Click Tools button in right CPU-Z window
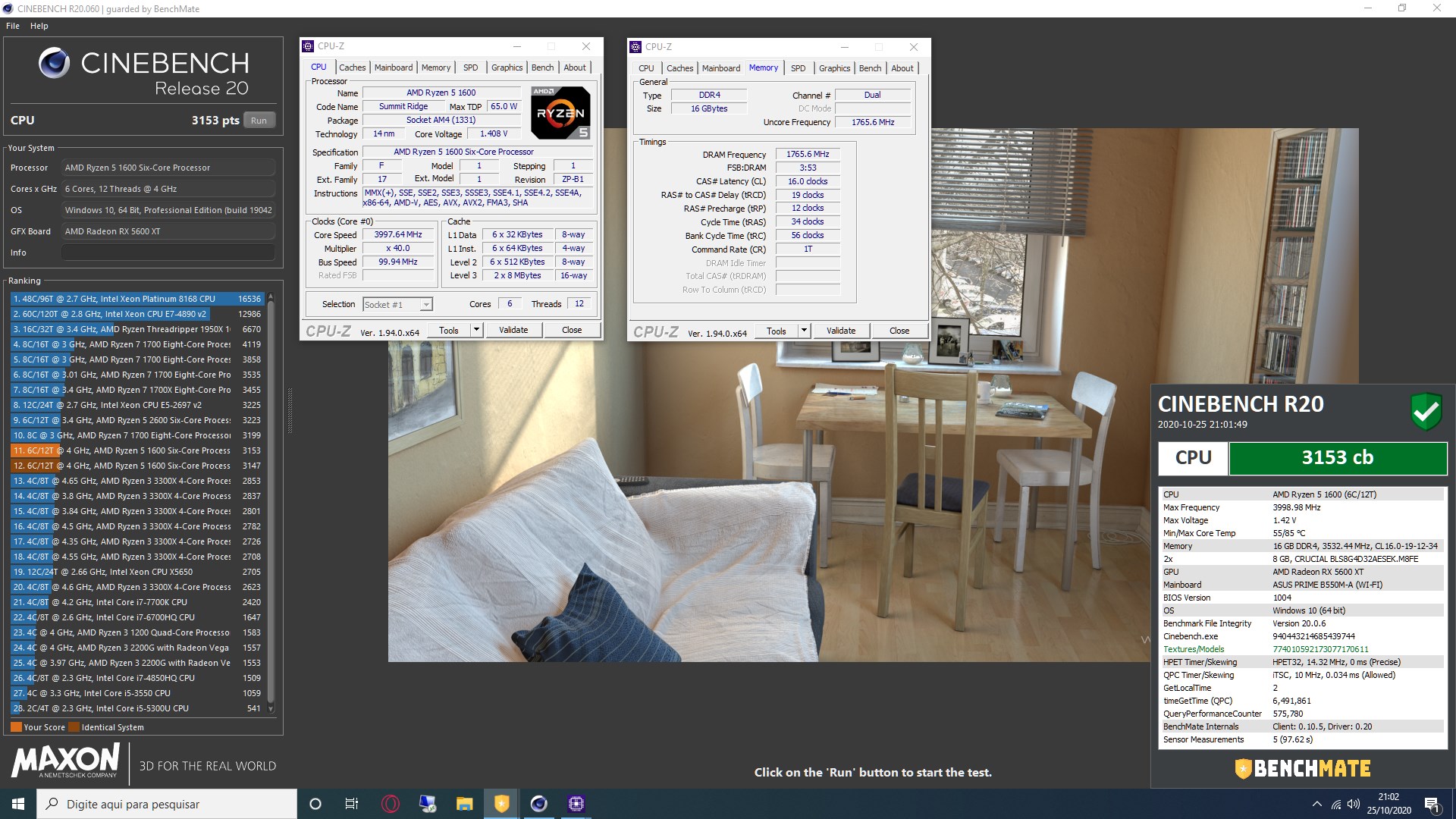The height and width of the screenshot is (819, 1456). pyautogui.click(x=777, y=331)
